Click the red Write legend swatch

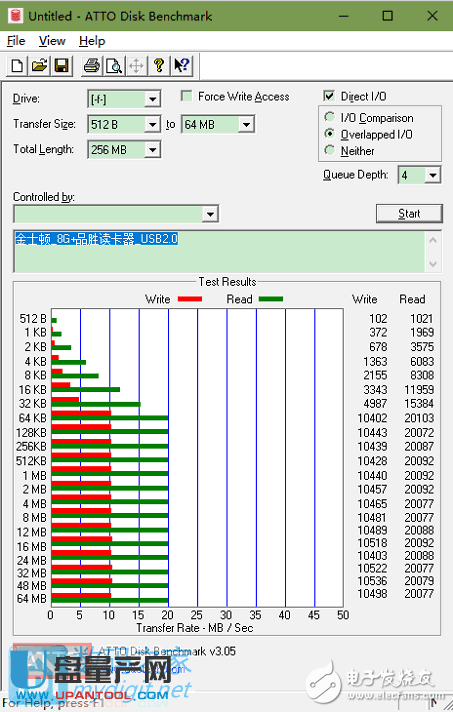(x=190, y=299)
